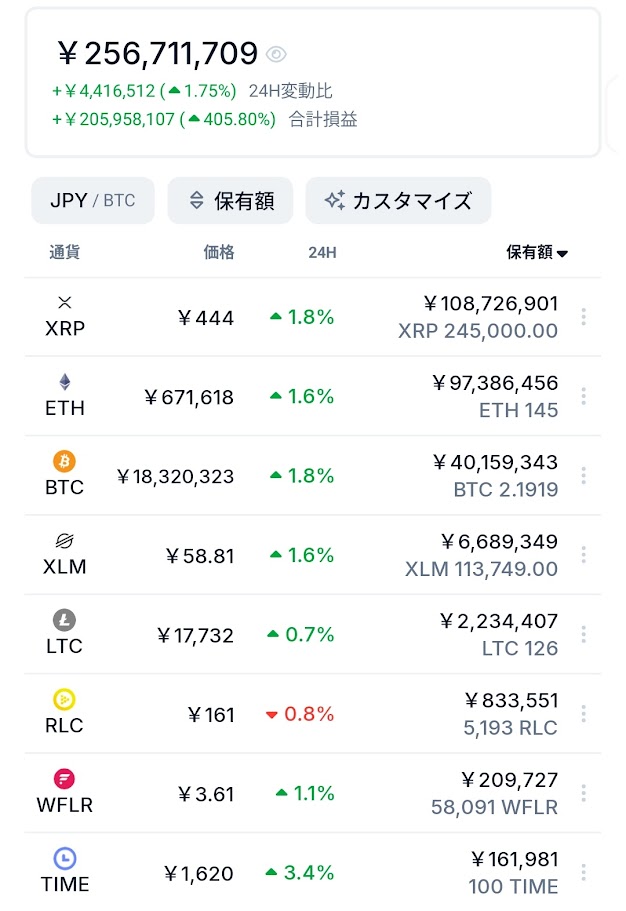Click the Litecoin icon
The width and height of the screenshot is (626, 911).
coord(65,620)
